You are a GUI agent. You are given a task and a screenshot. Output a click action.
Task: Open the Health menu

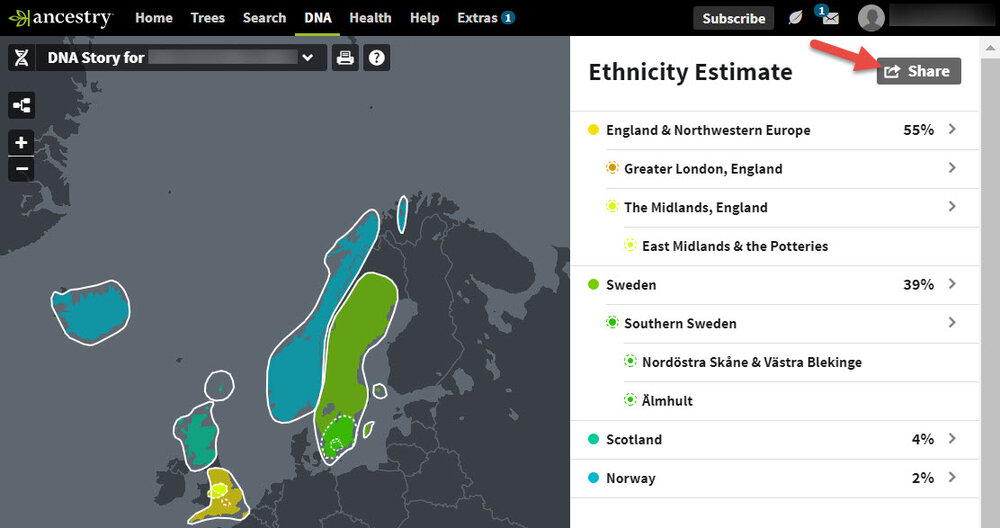pos(370,18)
